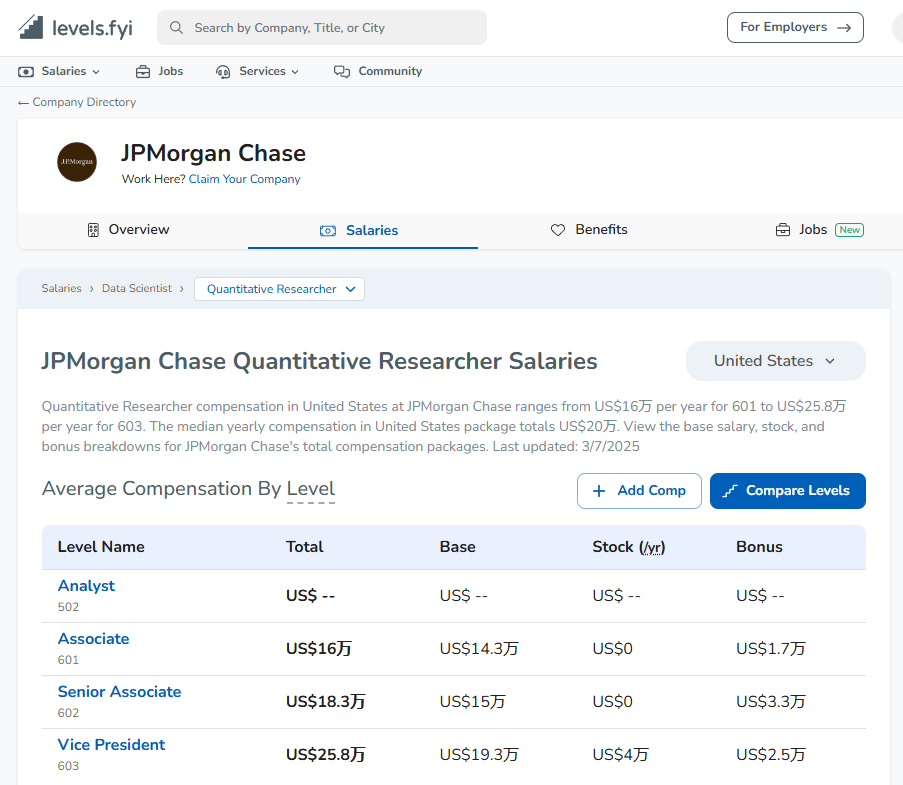Click the Jobs briefcase icon in navigation
This screenshot has height=785, width=903.
click(x=143, y=71)
